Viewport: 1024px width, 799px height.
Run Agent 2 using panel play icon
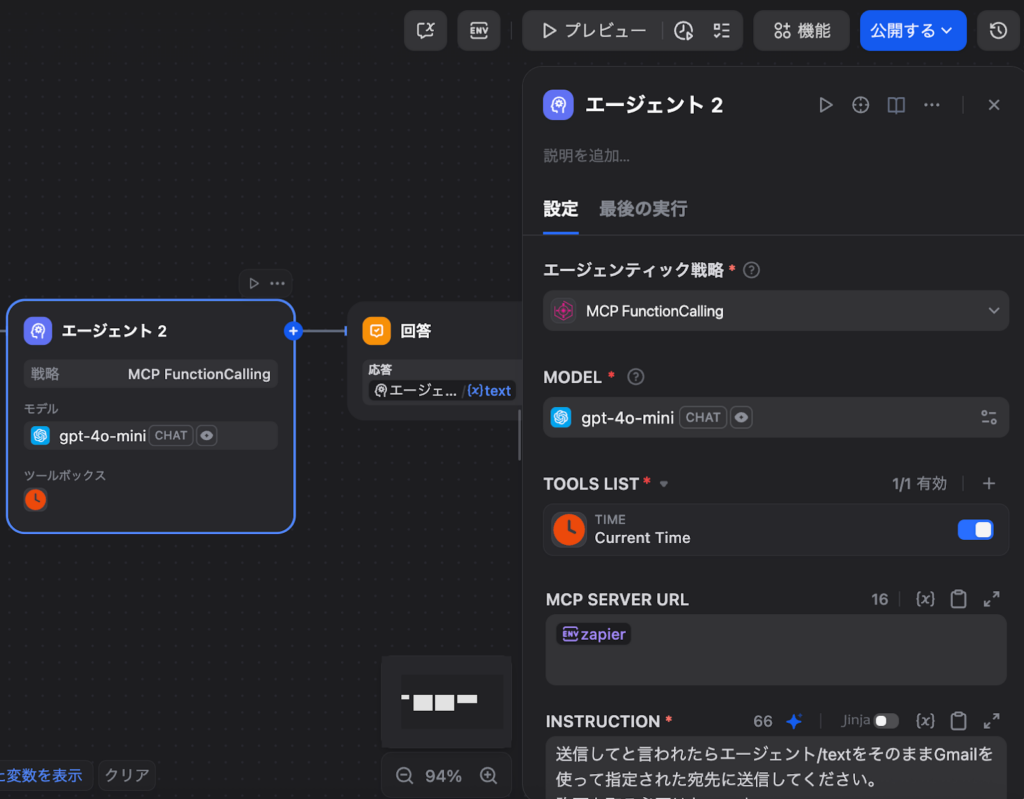[825, 105]
